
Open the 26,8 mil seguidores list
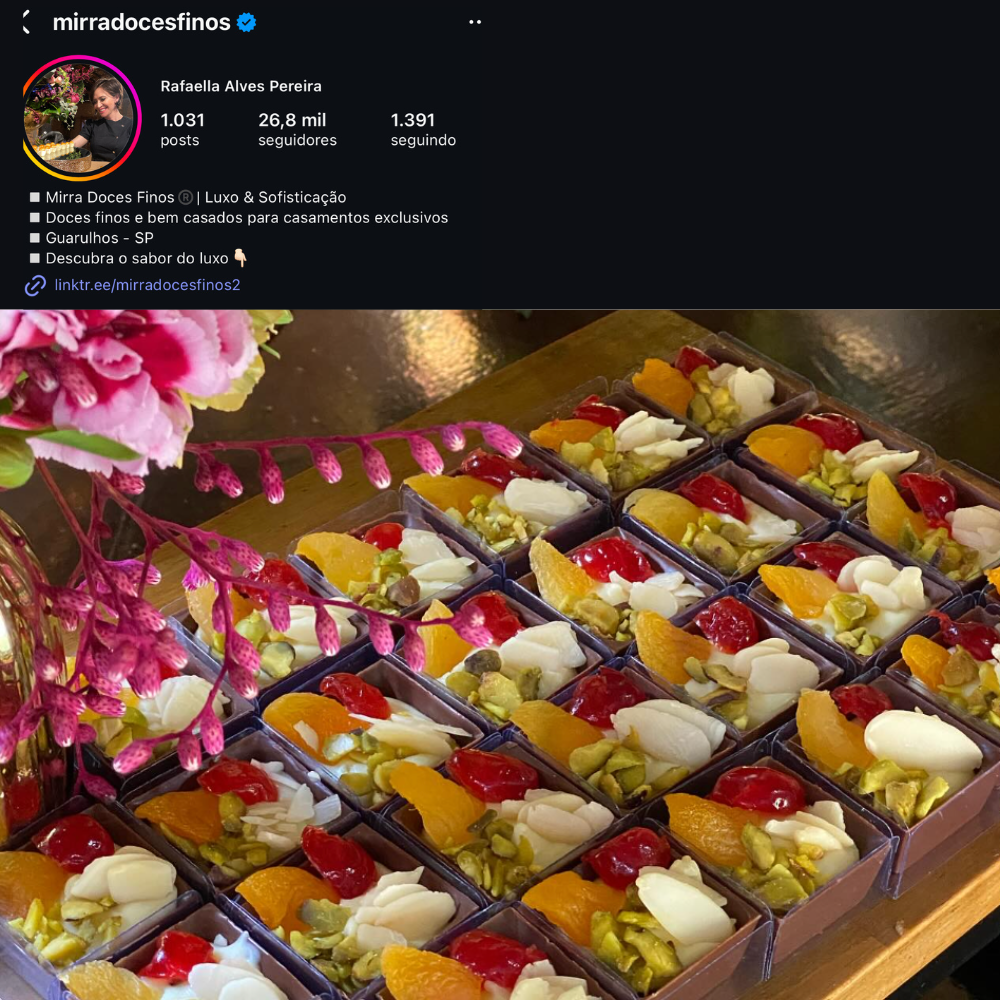pos(297,129)
